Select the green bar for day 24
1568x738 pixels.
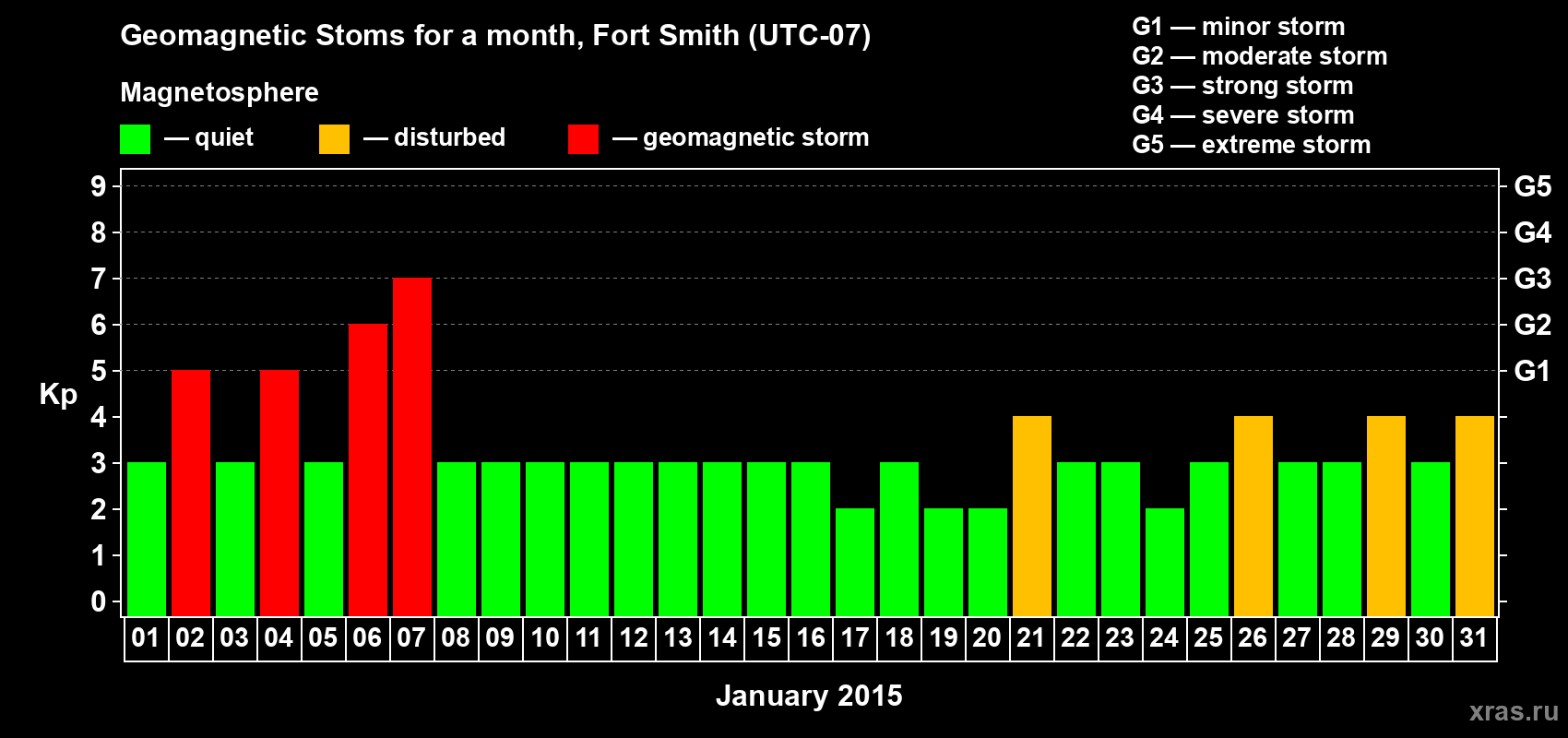[x=1165, y=563]
